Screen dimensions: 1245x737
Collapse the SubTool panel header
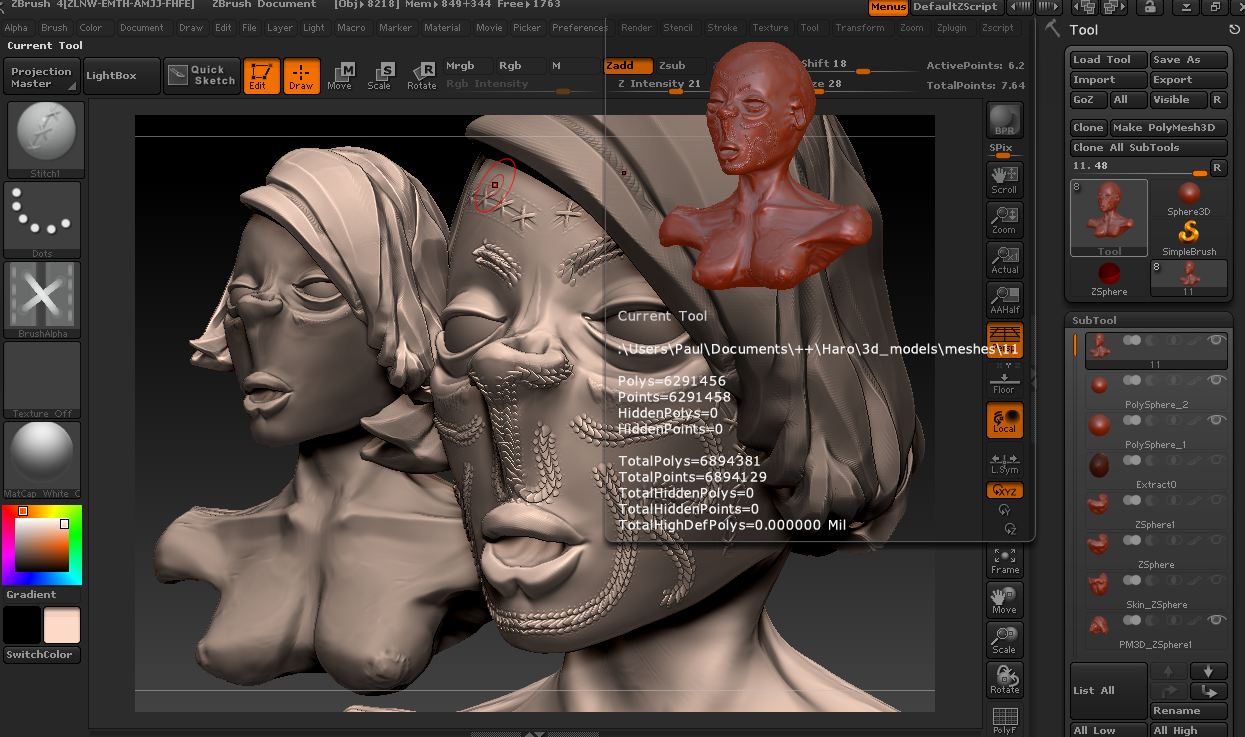[1094, 320]
